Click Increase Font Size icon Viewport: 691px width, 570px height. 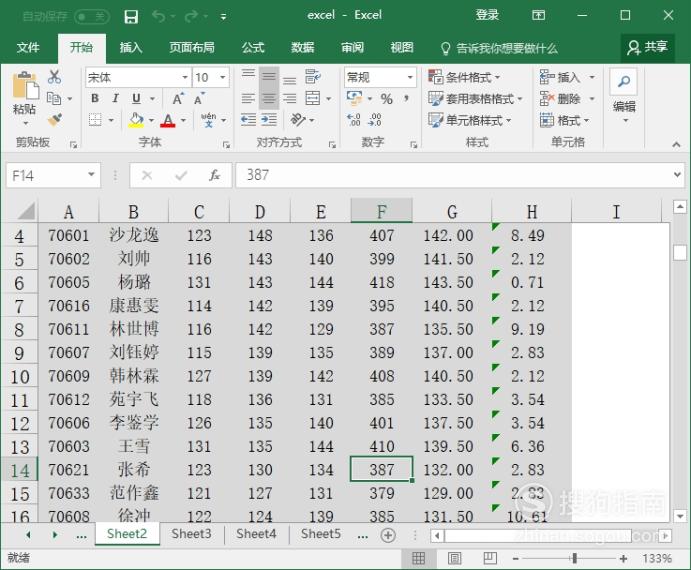tap(178, 99)
